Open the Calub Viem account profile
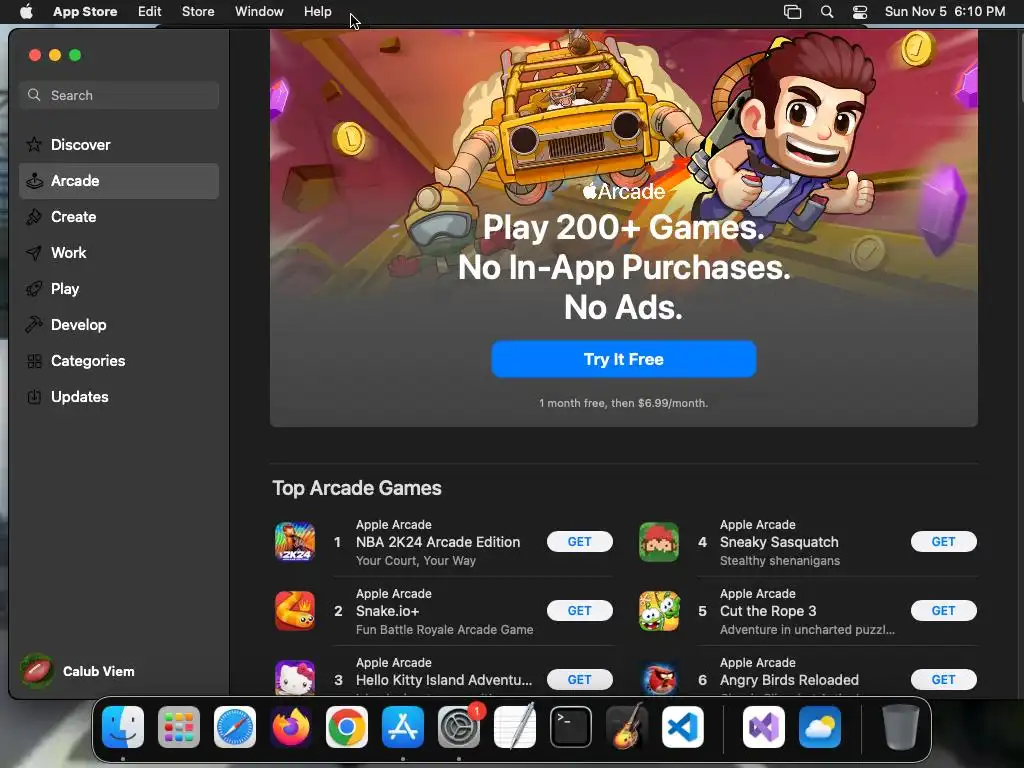Viewport: 1024px width, 768px height. tap(78, 671)
